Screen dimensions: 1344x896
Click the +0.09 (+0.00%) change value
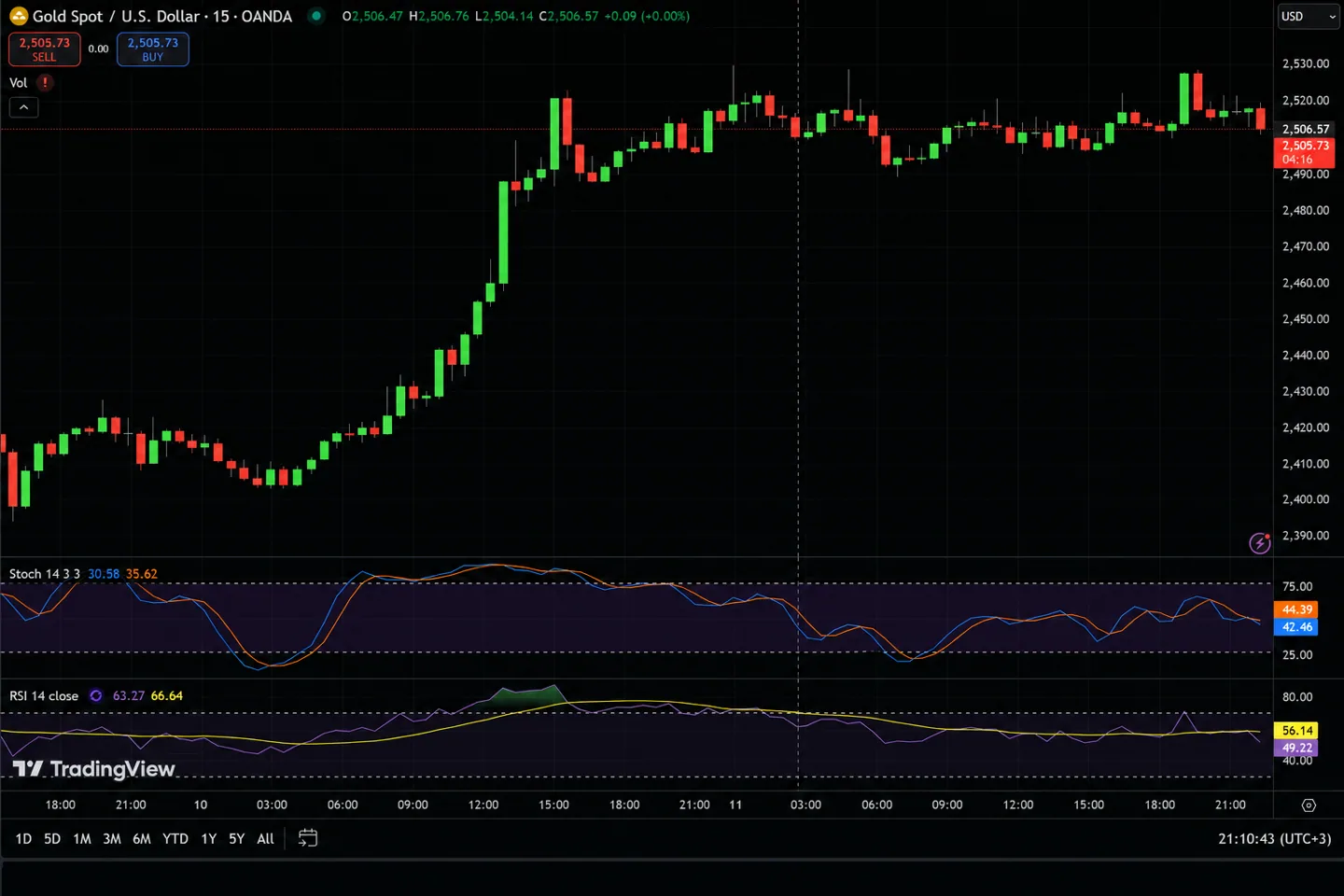click(647, 16)
